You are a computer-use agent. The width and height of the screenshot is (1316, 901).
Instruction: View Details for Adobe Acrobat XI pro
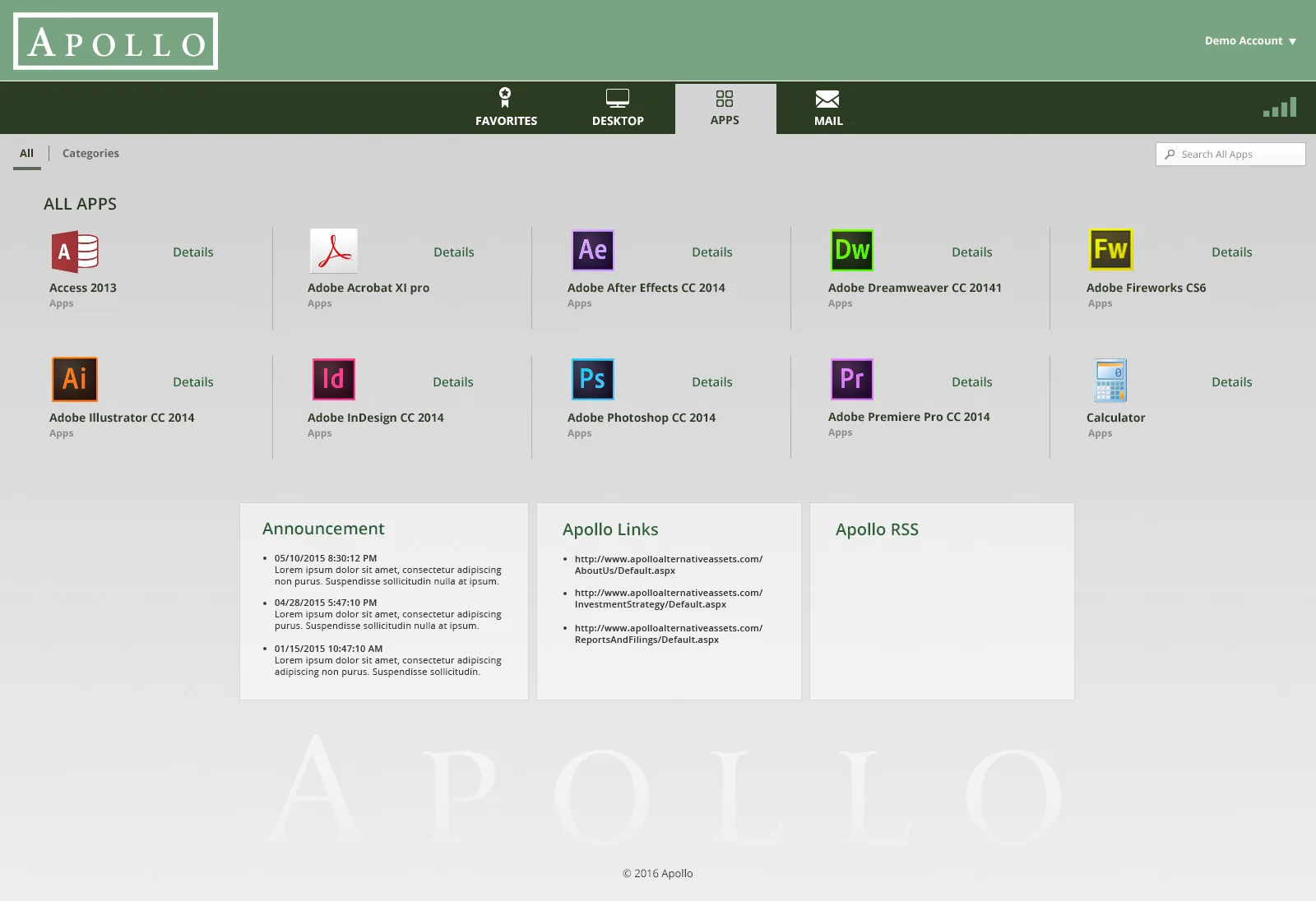(454, 252)
